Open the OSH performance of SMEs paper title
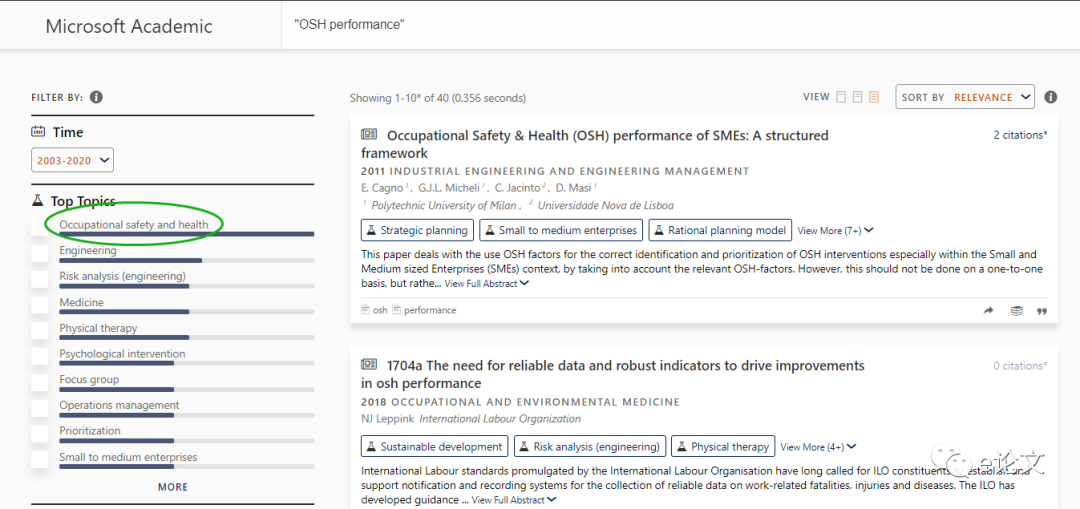1080x509 pixels. pos(594,144)
